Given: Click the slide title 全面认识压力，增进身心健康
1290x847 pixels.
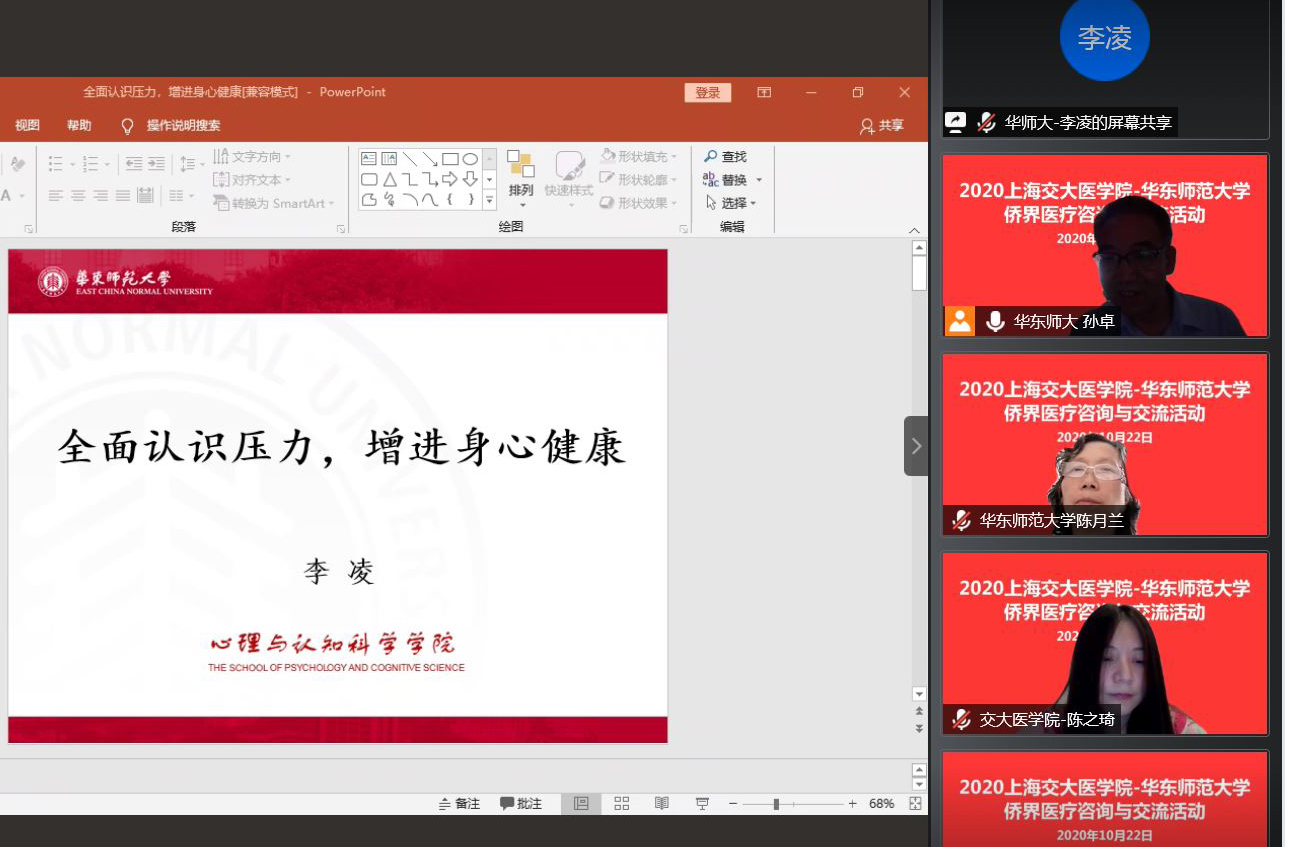Looking at the screenshot, I should click(341, 446).
